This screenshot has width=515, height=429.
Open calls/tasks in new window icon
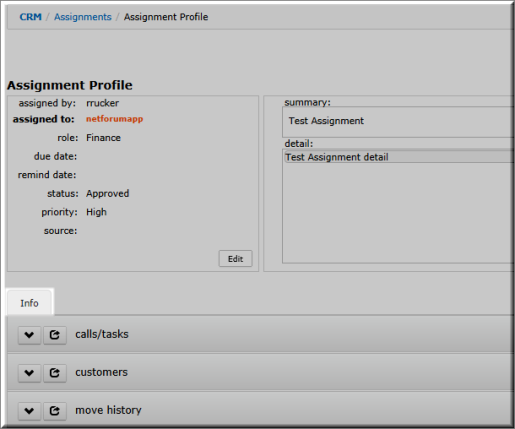[x=55, y=335]
